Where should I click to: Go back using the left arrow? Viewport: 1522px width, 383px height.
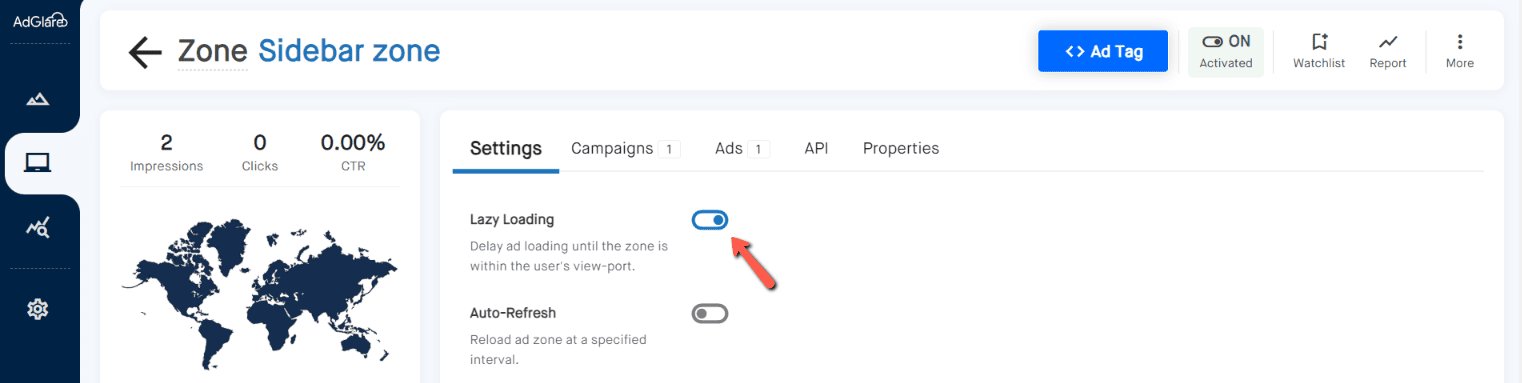145,52
